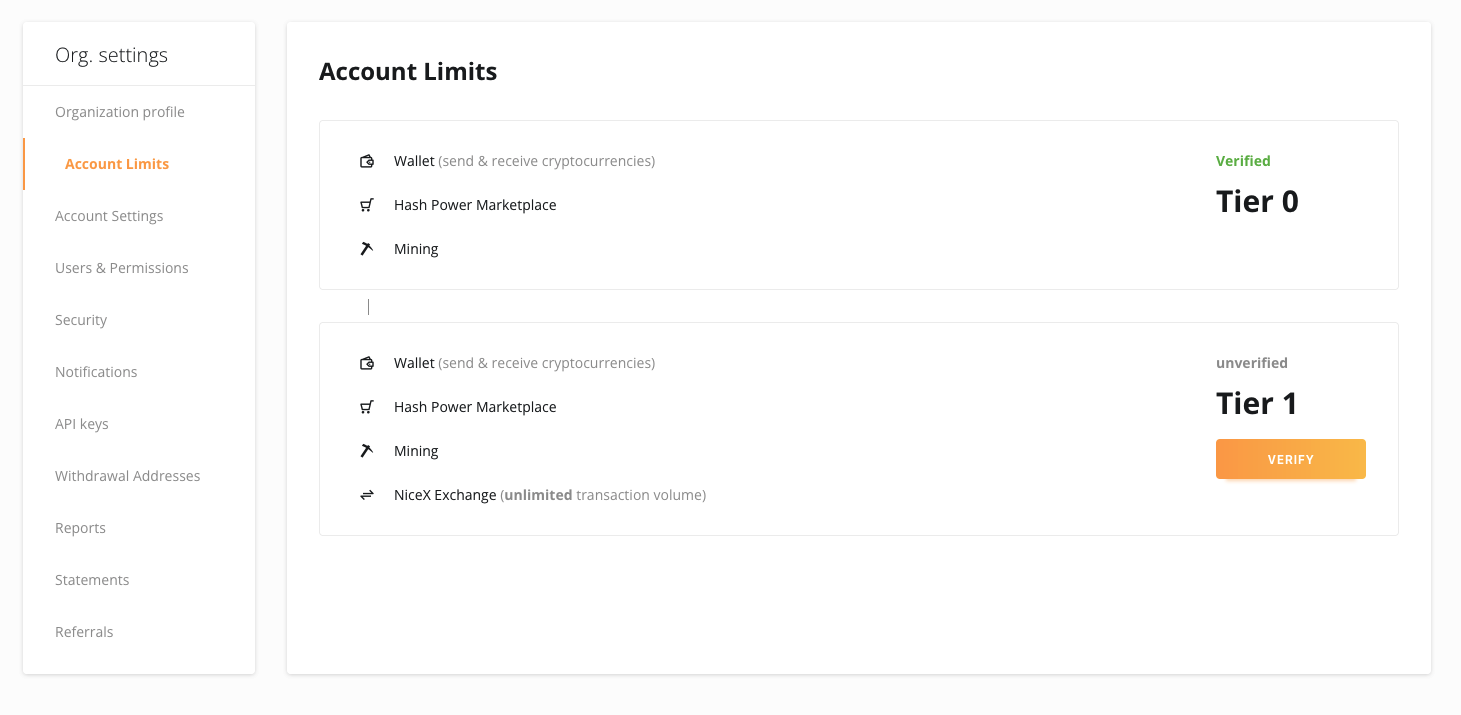Open Withdrawal Addresses settings
Image resolution: width=1461 pixels, height=715 pixels.
[x=127, y=475]
